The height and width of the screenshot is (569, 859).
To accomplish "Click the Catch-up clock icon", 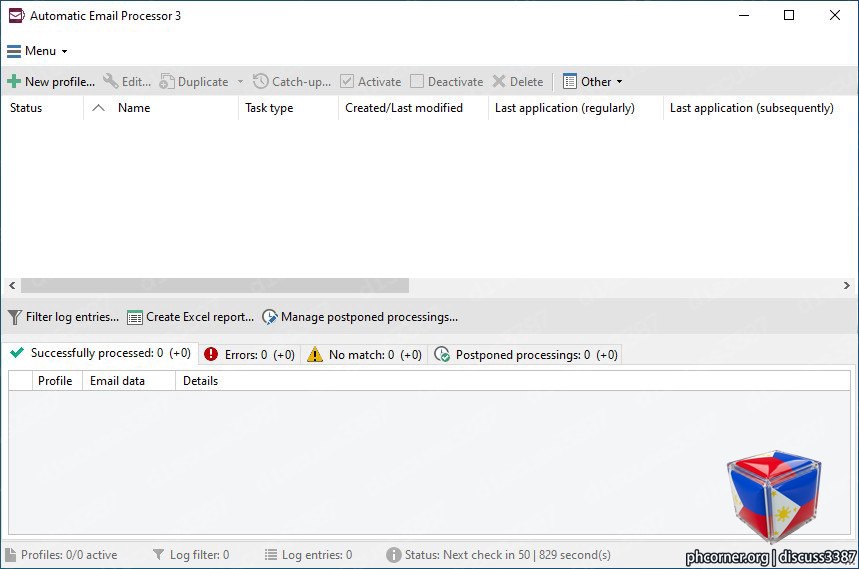I will (260, 81).
